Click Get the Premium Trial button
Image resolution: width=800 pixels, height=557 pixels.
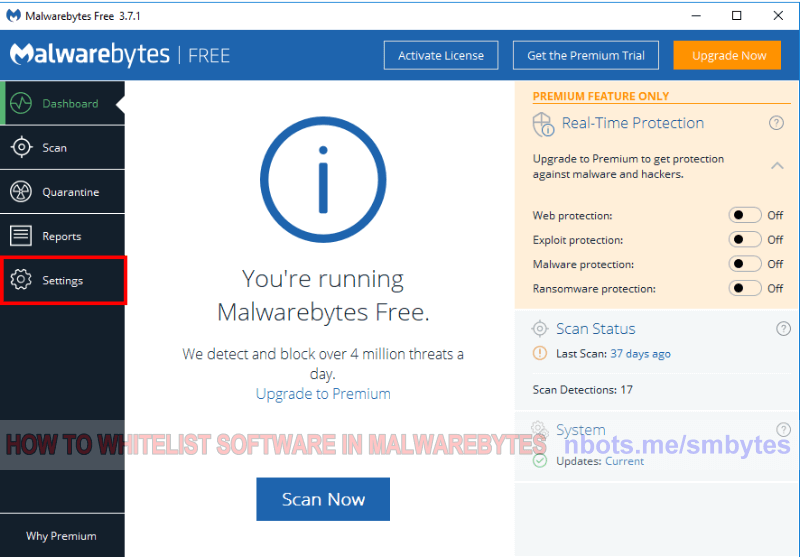[586, 55]
